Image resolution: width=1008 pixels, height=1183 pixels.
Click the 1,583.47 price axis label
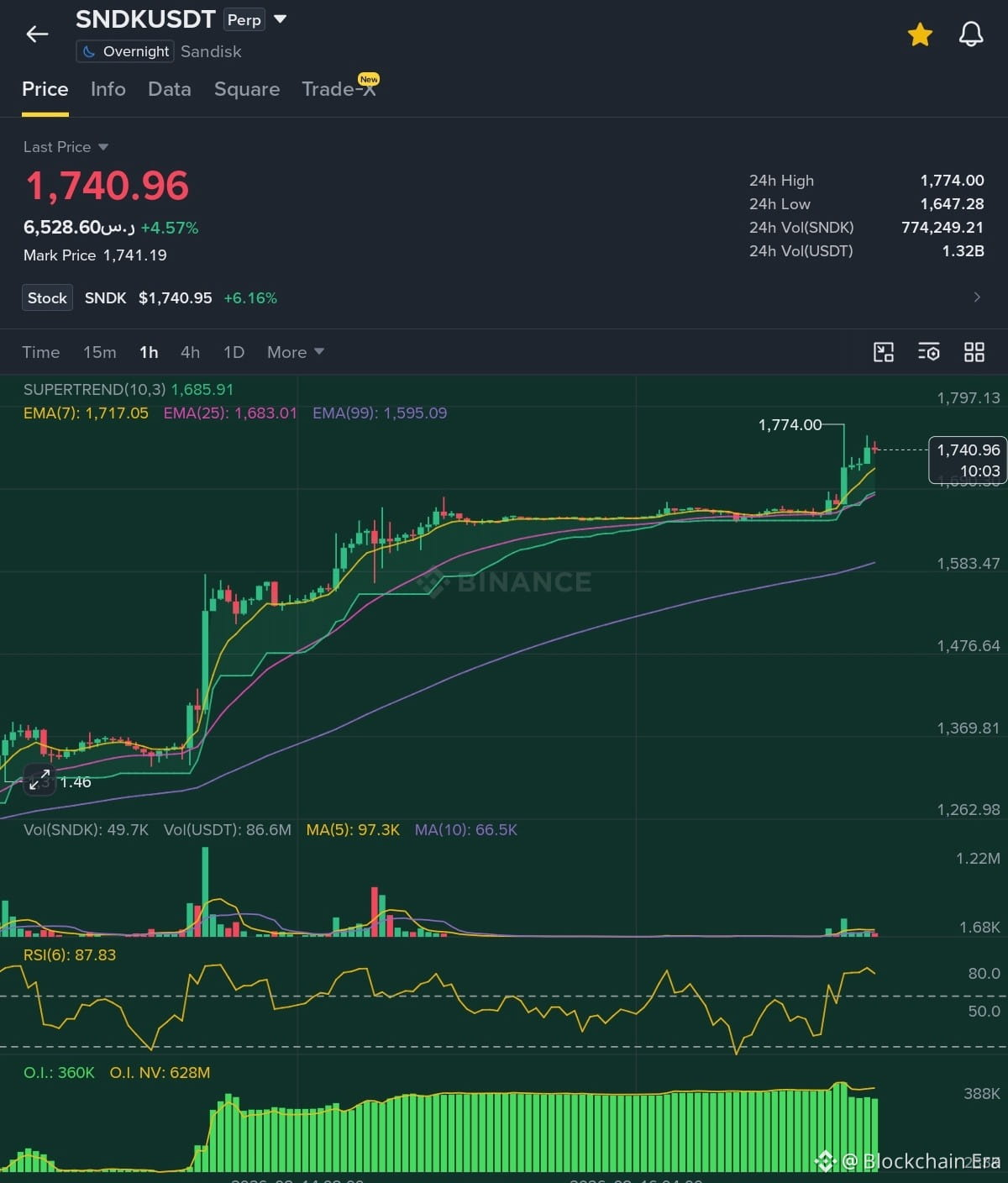tap(969, 564)
